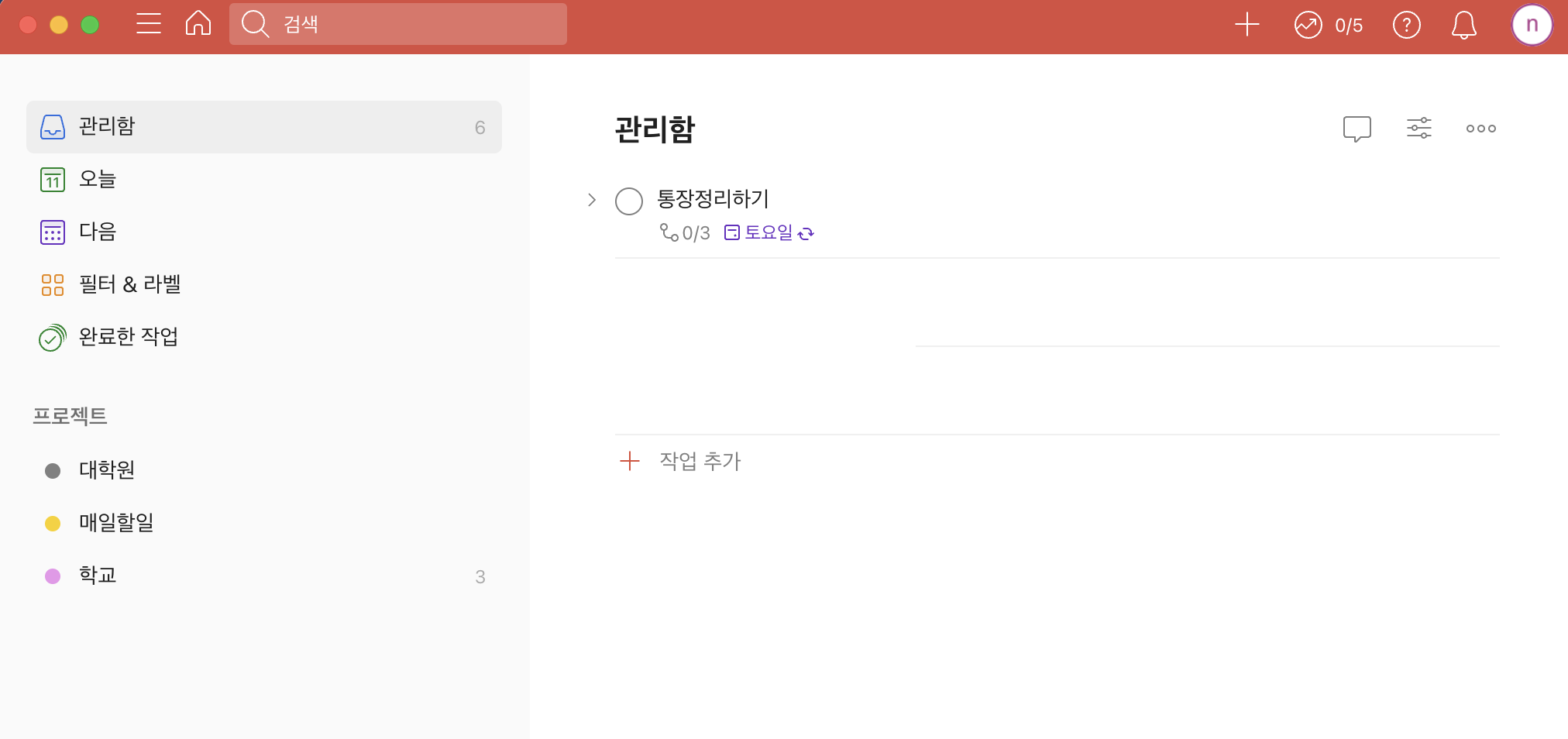Toggle the hamburger sidebar menu
The width and height of the screenshot is (1568, 739).
(148, 24)
